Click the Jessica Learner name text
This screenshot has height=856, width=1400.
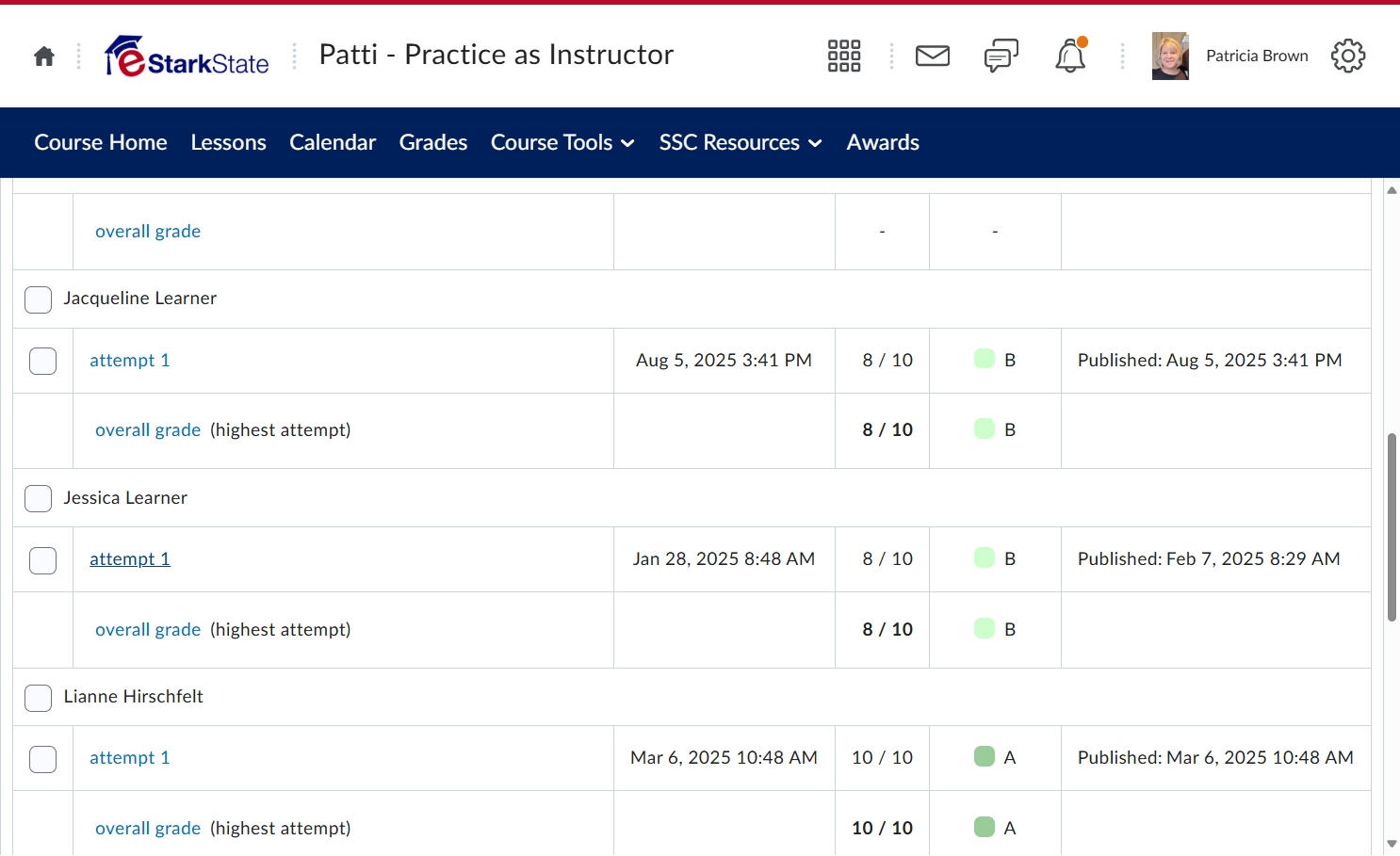[125, 497]
